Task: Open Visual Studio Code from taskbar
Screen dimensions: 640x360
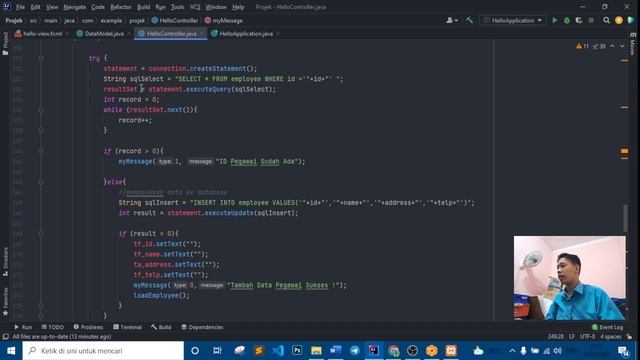Action: [278, 351]
